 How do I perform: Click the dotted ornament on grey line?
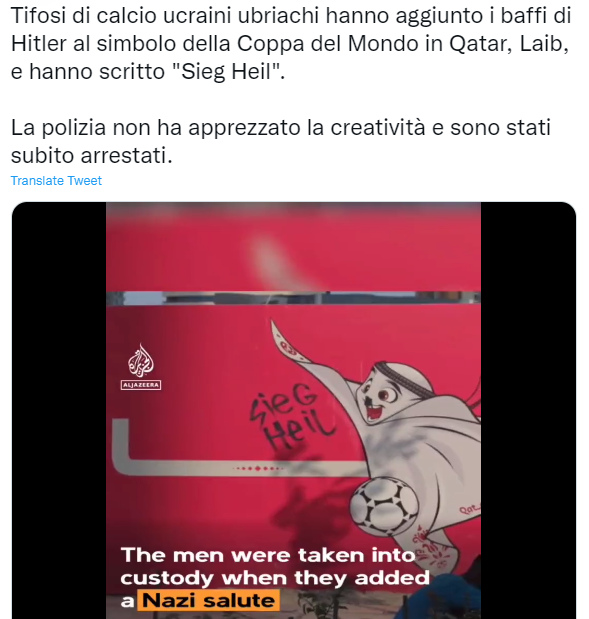258,468
